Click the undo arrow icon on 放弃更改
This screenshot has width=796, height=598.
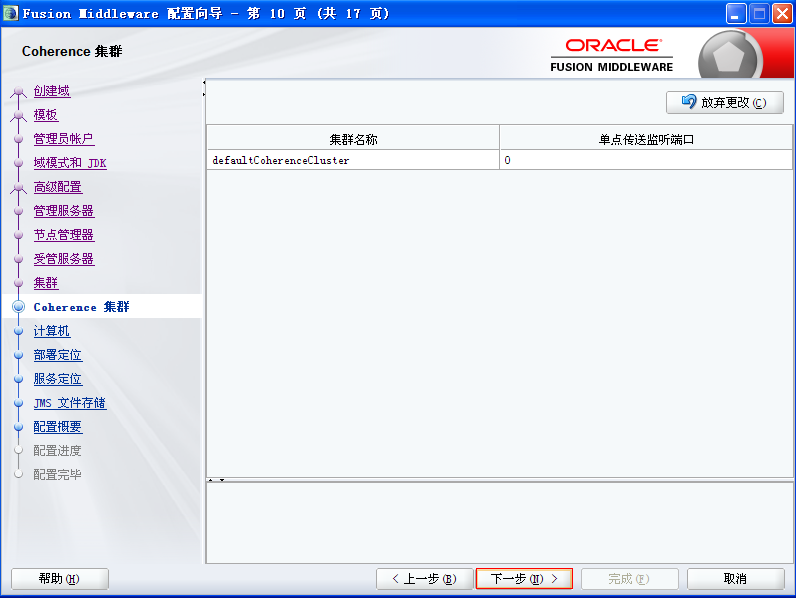(x=689, y=102)
